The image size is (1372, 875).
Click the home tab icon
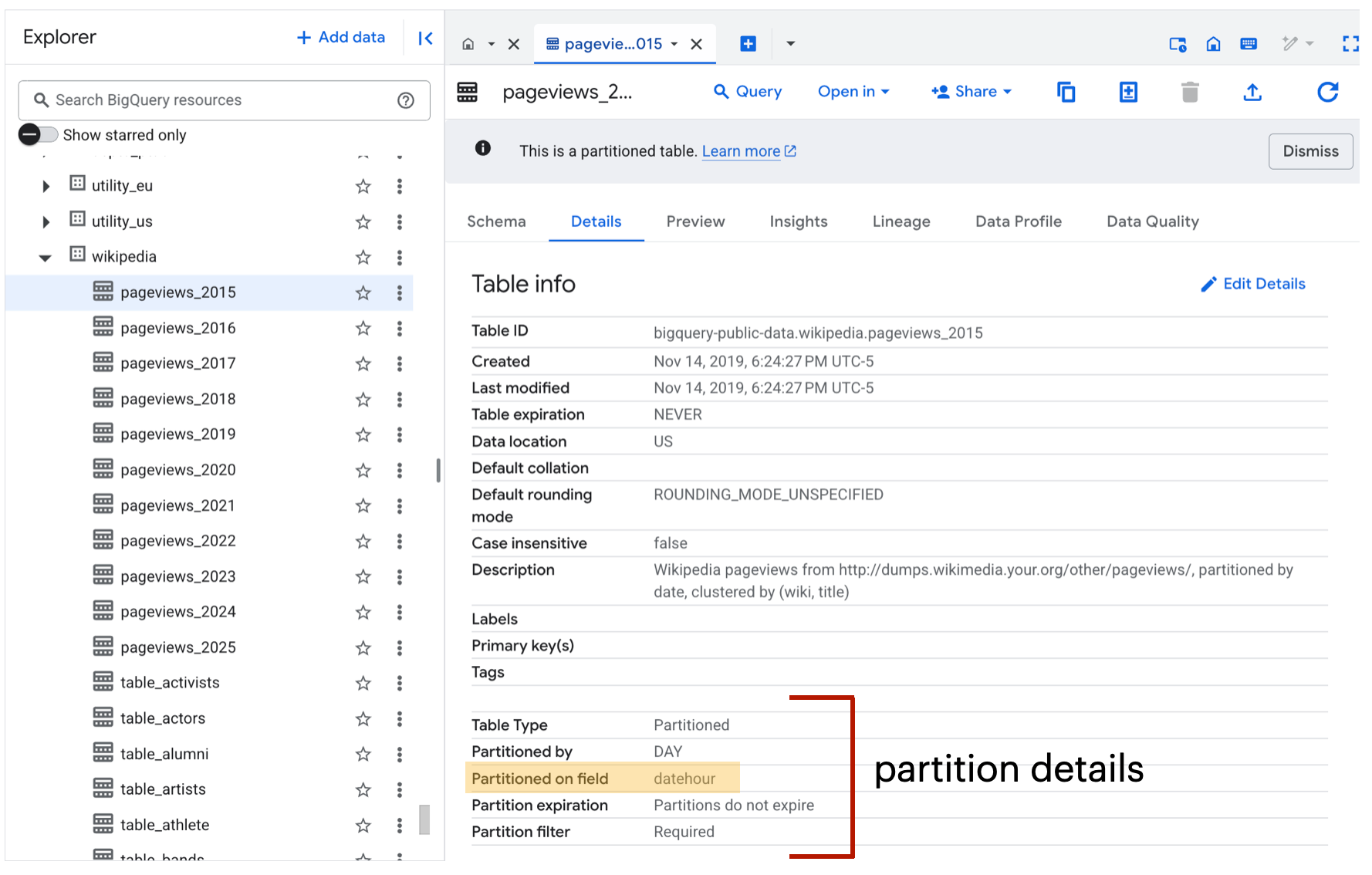[468, 44]
